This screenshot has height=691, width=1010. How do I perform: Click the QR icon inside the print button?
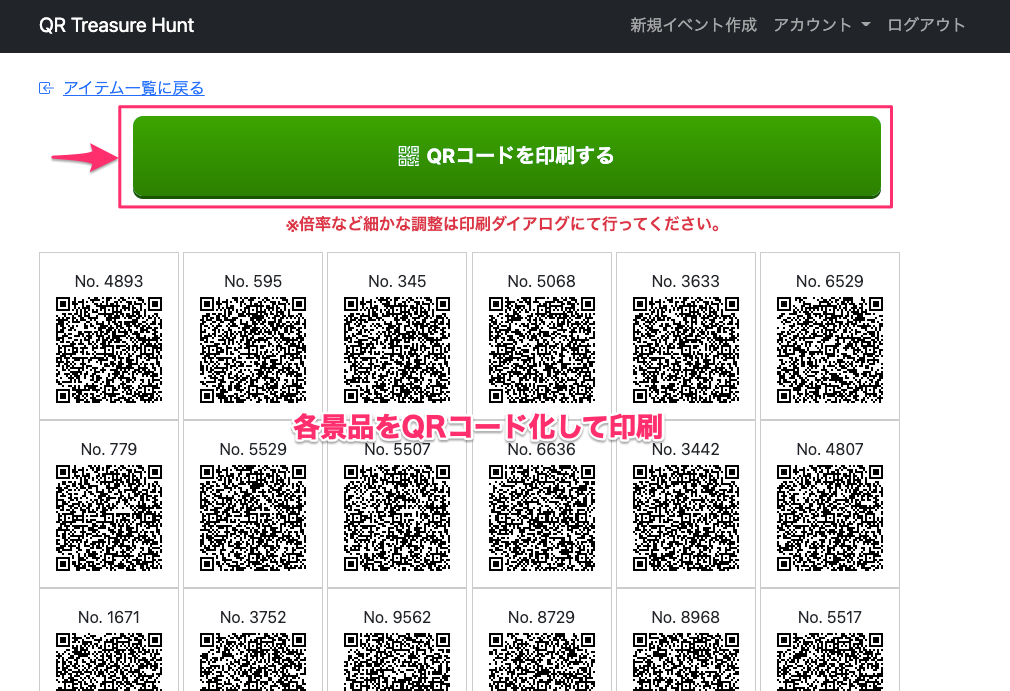(409, 156)
